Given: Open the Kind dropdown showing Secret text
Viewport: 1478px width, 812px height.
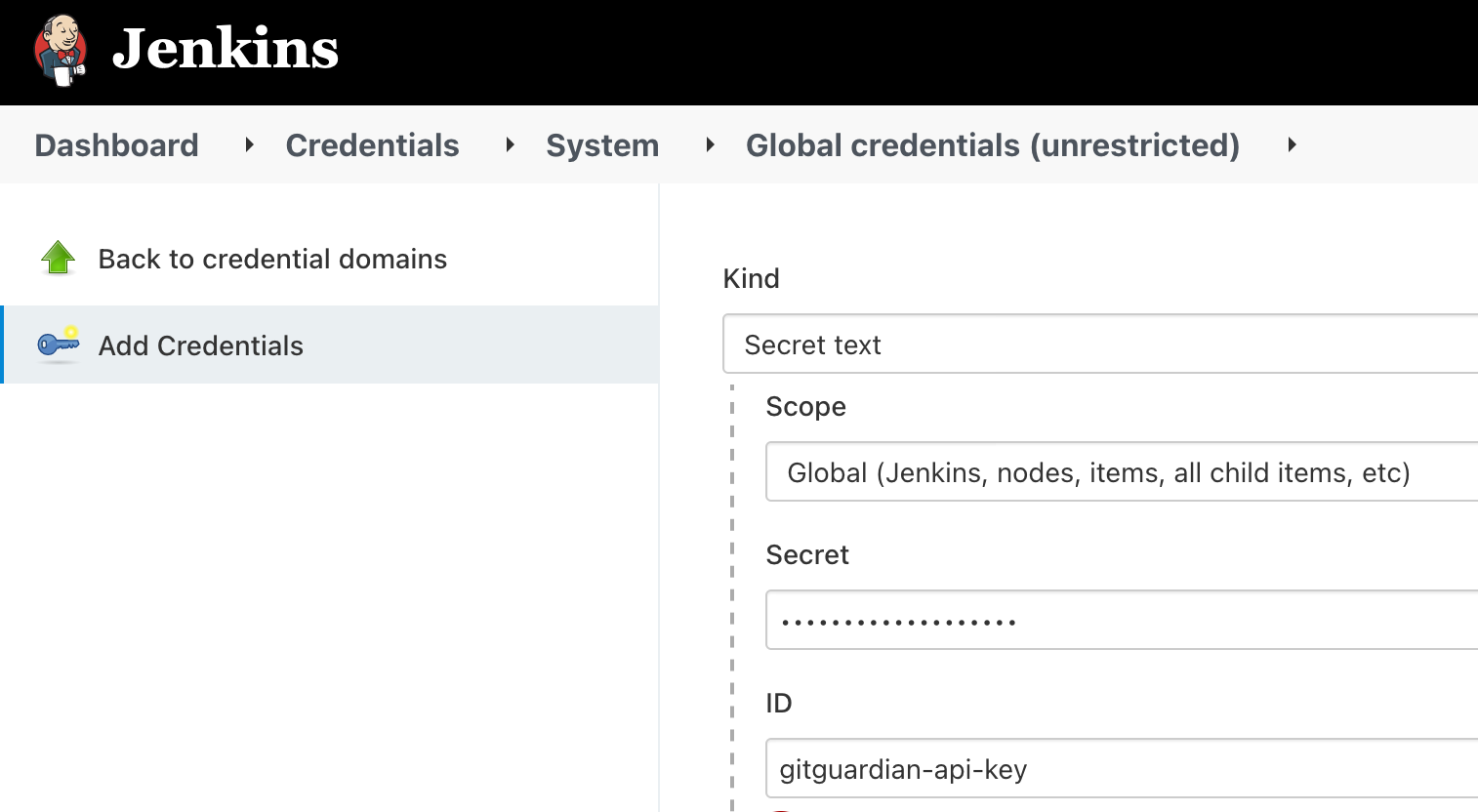Looking at the screenshot, I should click(x=1099, y=345).
